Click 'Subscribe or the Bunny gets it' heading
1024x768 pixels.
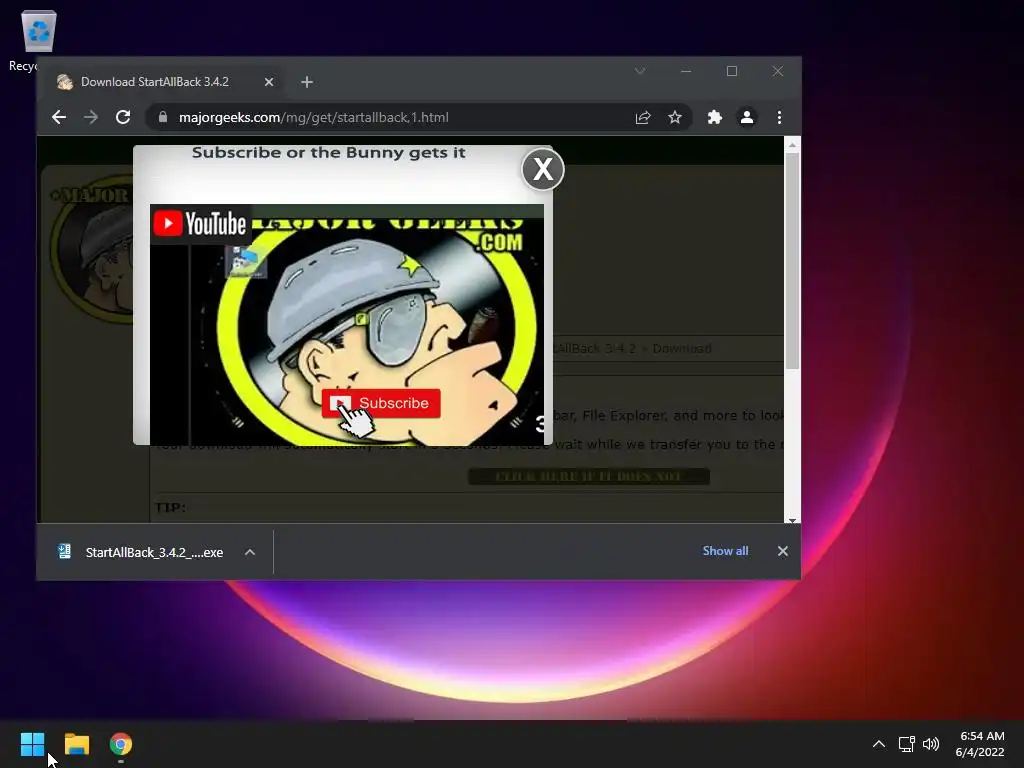[328, 153]
